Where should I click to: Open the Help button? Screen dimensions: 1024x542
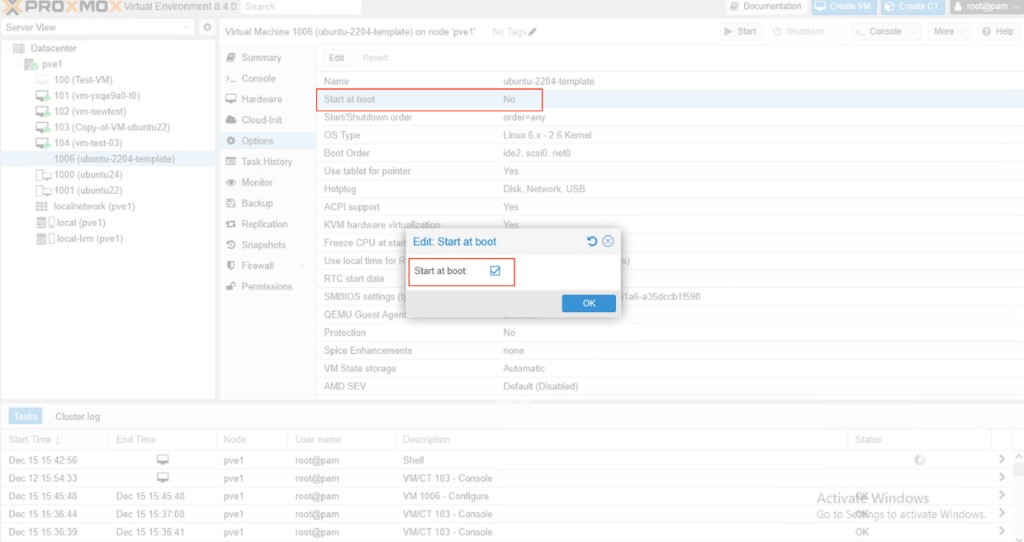[998, 31]
